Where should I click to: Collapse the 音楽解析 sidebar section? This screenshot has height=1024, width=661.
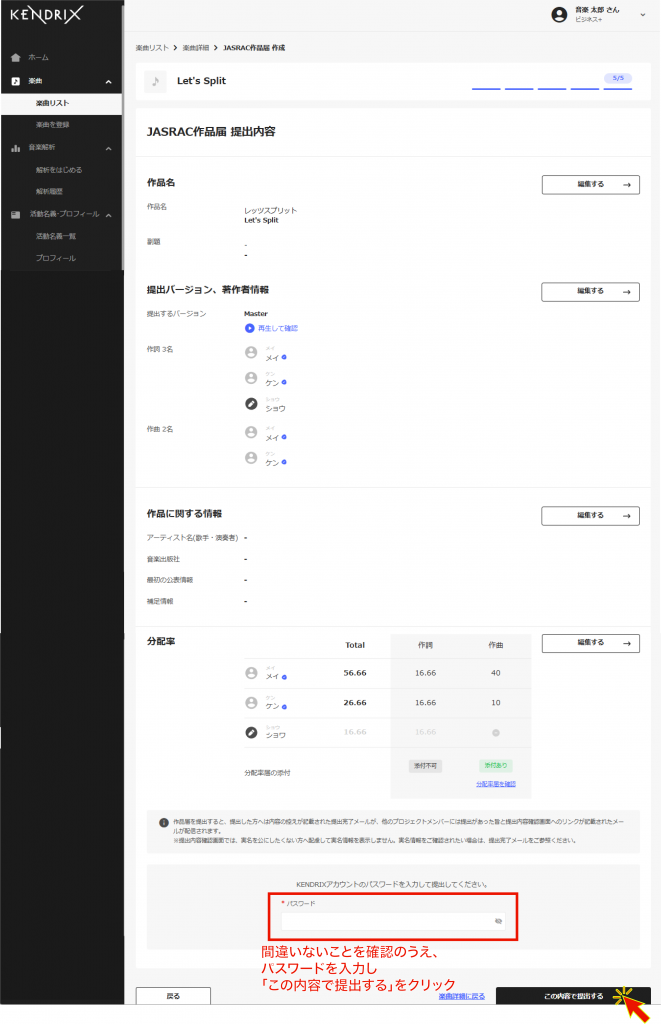tap(108, 148)
